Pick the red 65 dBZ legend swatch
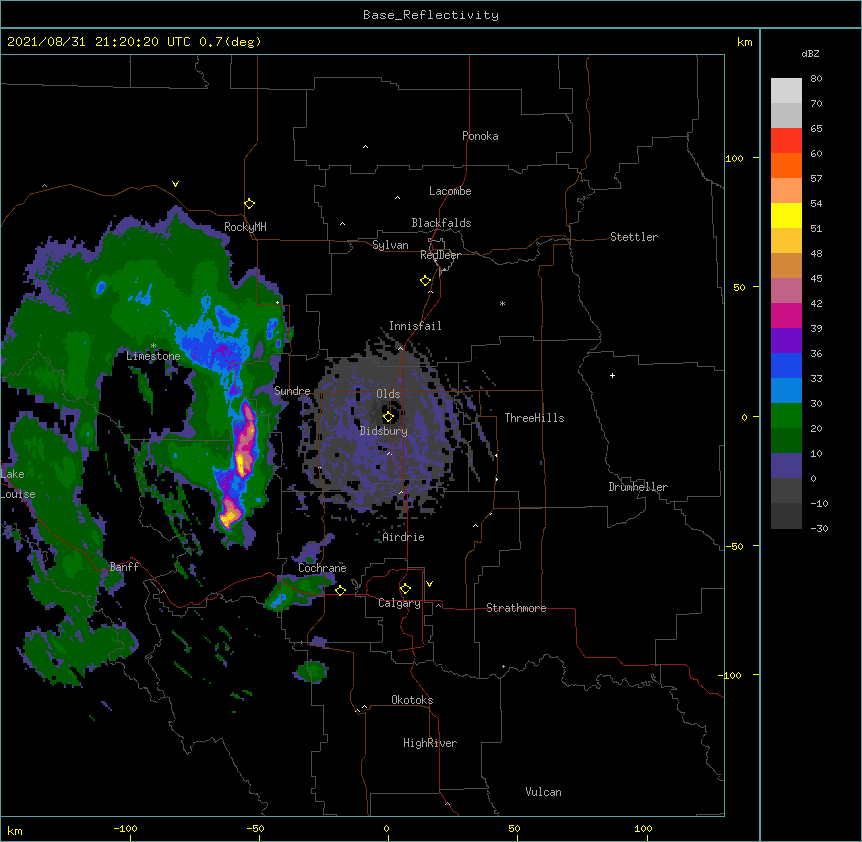Image resolution: width=862 pixels, height=842 pixels. (x=786, y=141)
